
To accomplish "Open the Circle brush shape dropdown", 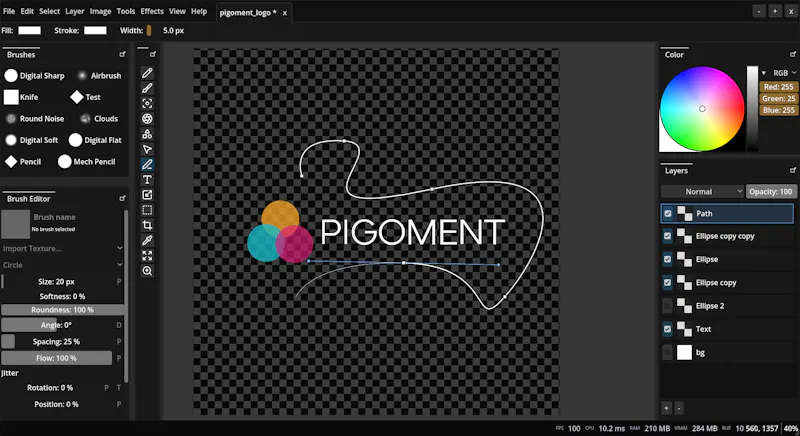I will tap(62, 265).
